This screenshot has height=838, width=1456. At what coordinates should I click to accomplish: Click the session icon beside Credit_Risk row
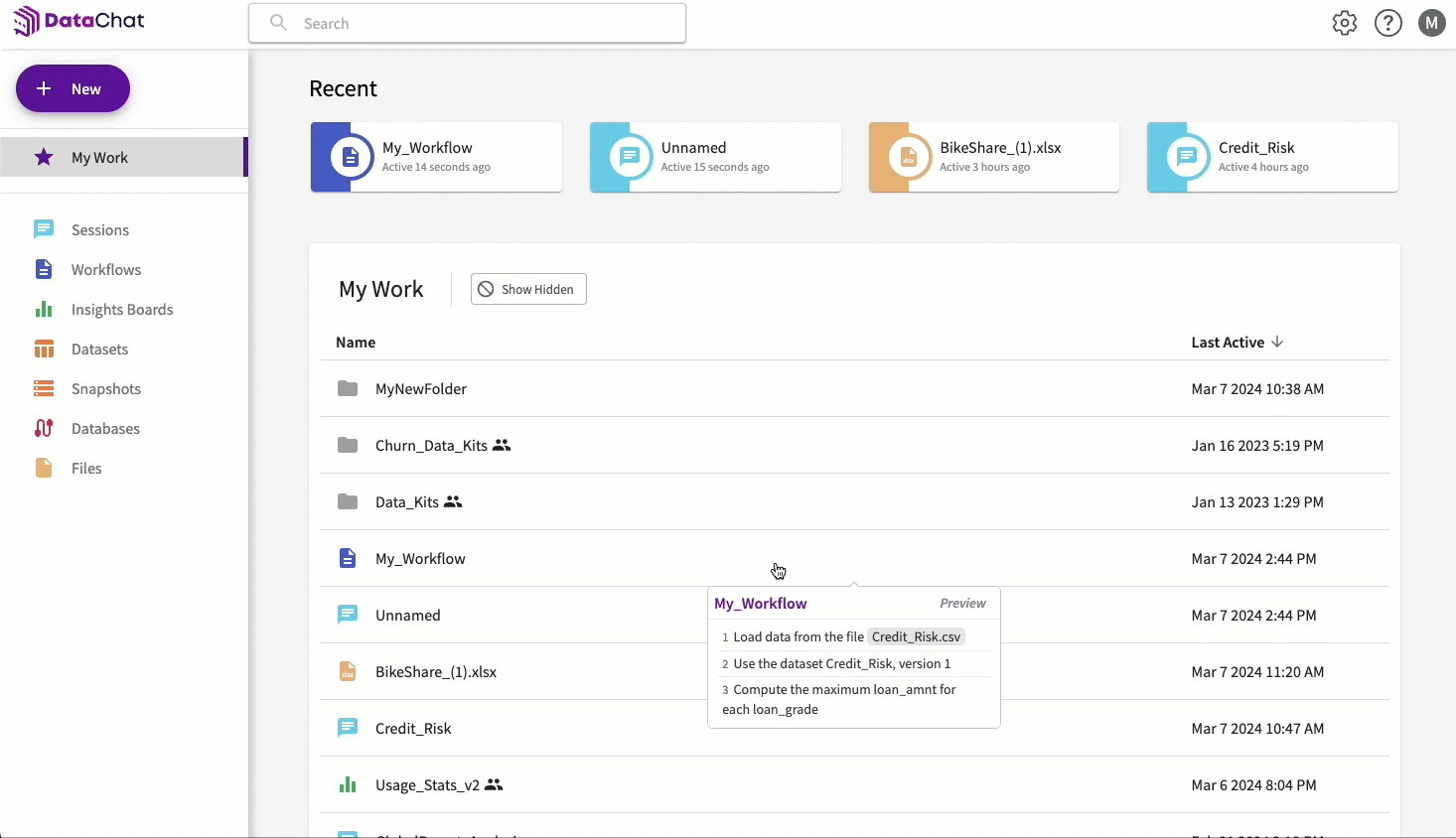tap(348, 728)
